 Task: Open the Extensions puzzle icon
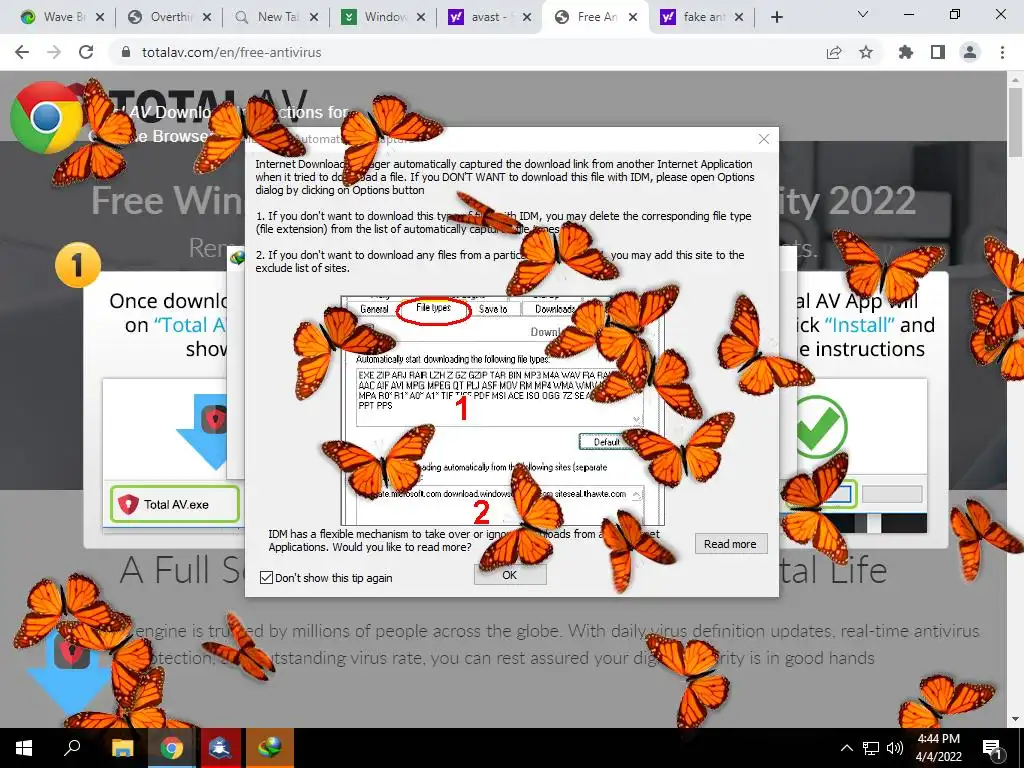pyautogui.click(x=906, y=52)
